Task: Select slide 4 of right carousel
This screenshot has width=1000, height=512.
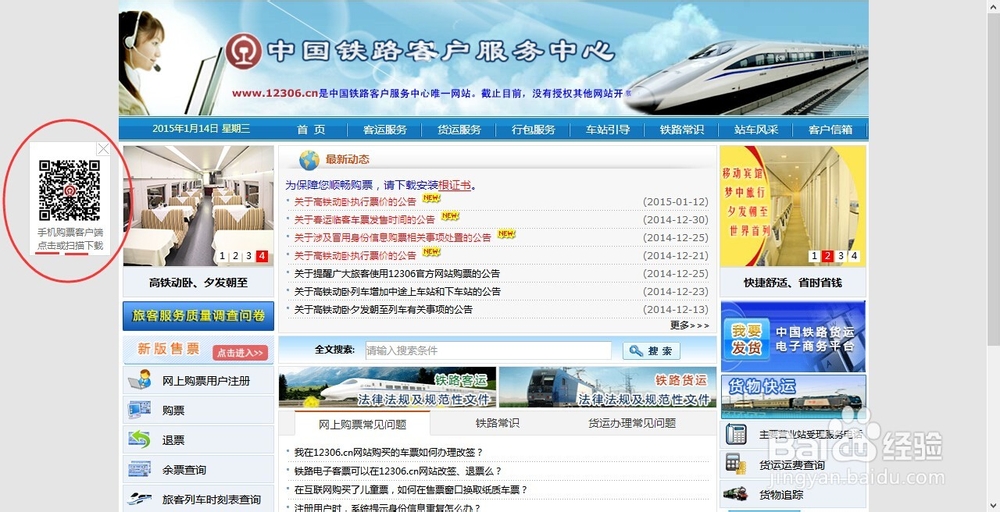Action: (x=854, y=256)
